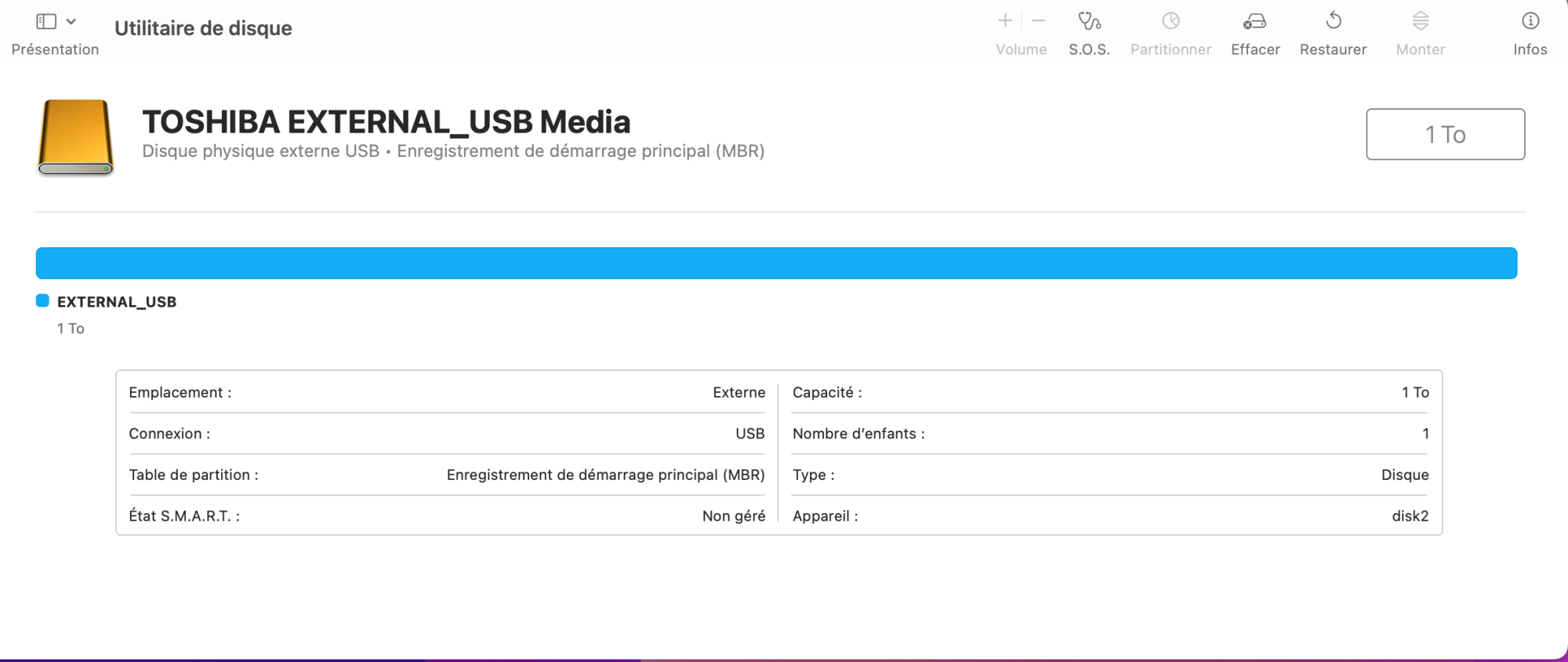Screen dimensions: 1568x662
Task: Click the Table de partition label
Action: point(194,475)
